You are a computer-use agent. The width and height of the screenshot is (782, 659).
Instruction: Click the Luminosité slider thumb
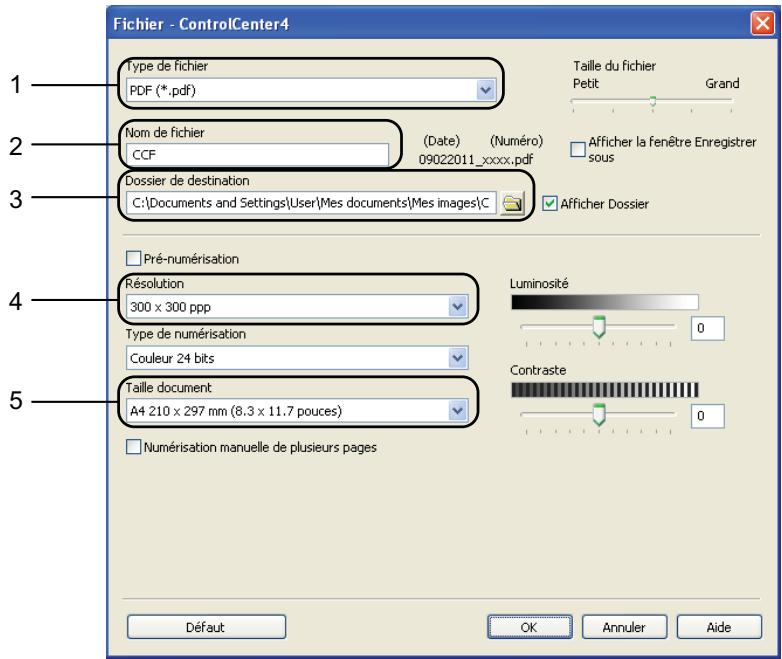pyautogui.click(x=599, y=327)
